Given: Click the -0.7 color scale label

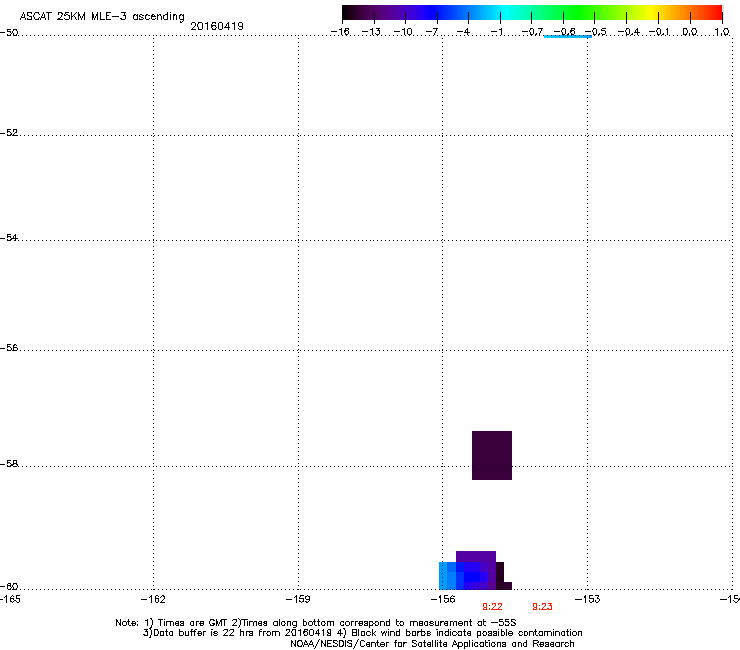Looking at the screenshot, I should [532, 32].
